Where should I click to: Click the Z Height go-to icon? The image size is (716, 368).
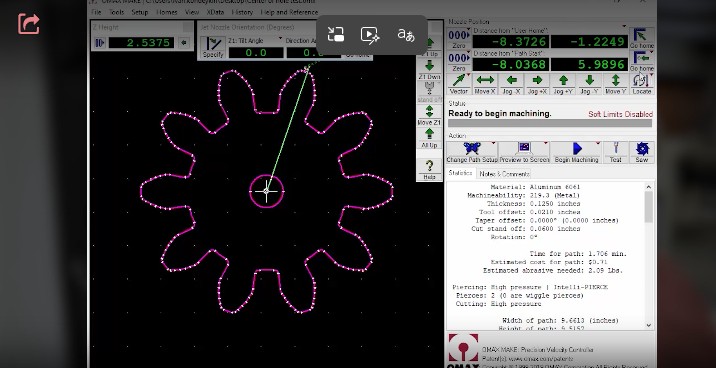[x=99, y=43]
